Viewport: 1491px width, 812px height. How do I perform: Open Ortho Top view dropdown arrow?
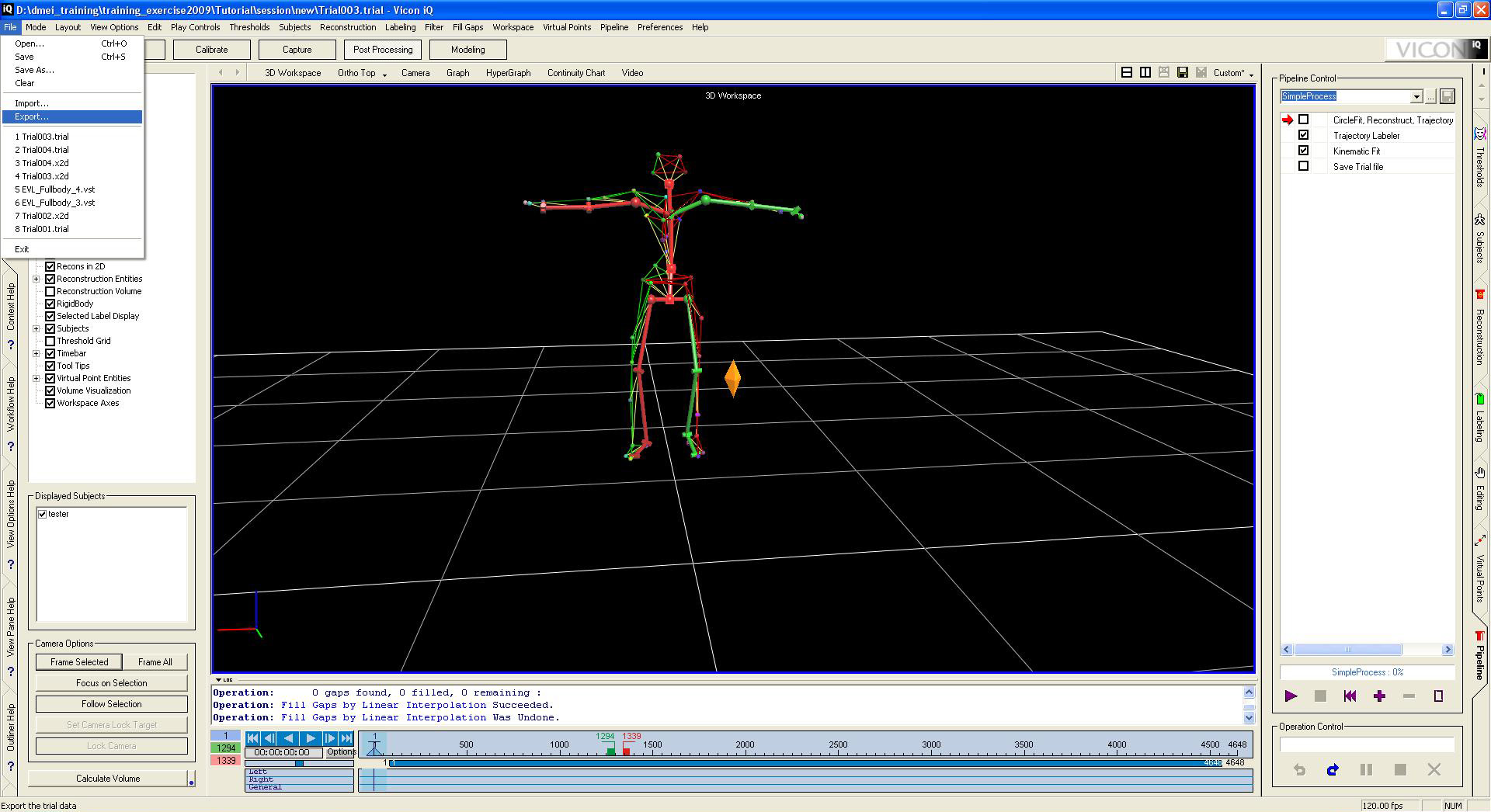(x=384, y=74)
